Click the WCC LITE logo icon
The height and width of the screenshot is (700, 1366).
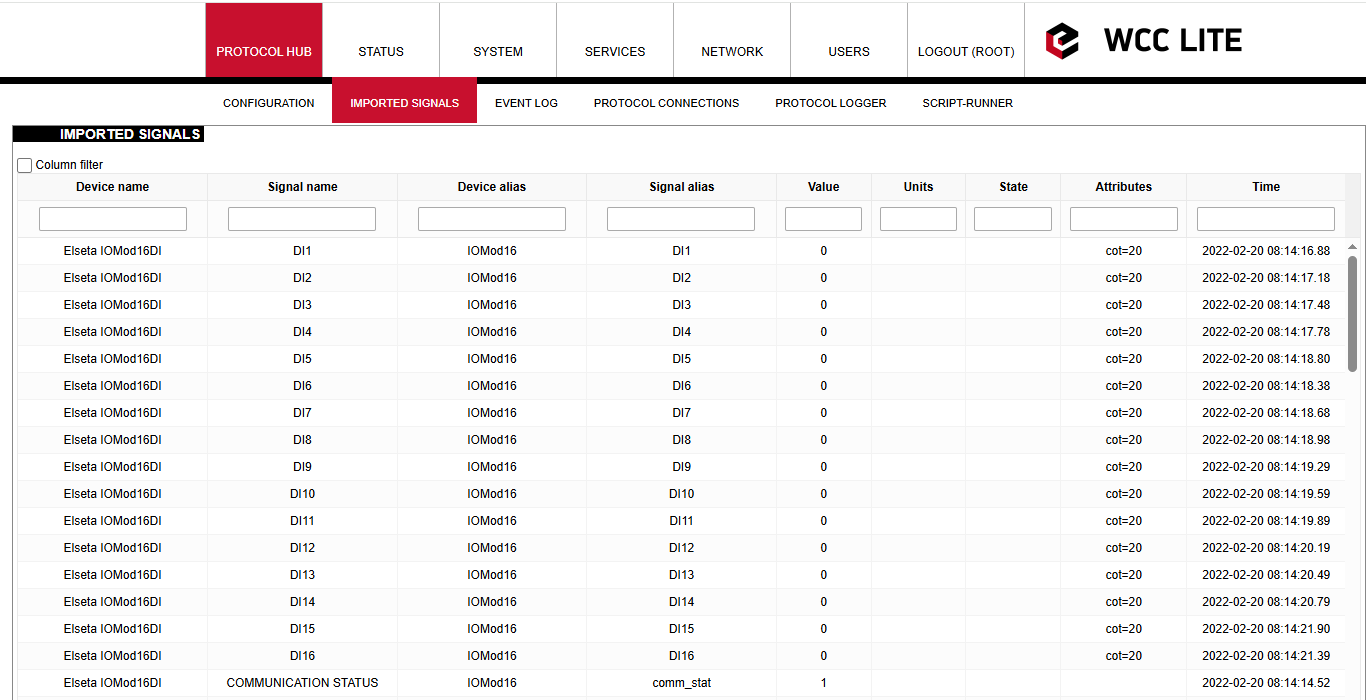coord(1062,41)
